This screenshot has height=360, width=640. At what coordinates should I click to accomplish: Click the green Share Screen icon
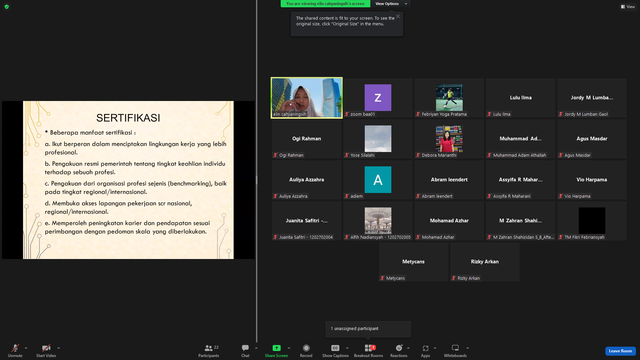point(276,348)
